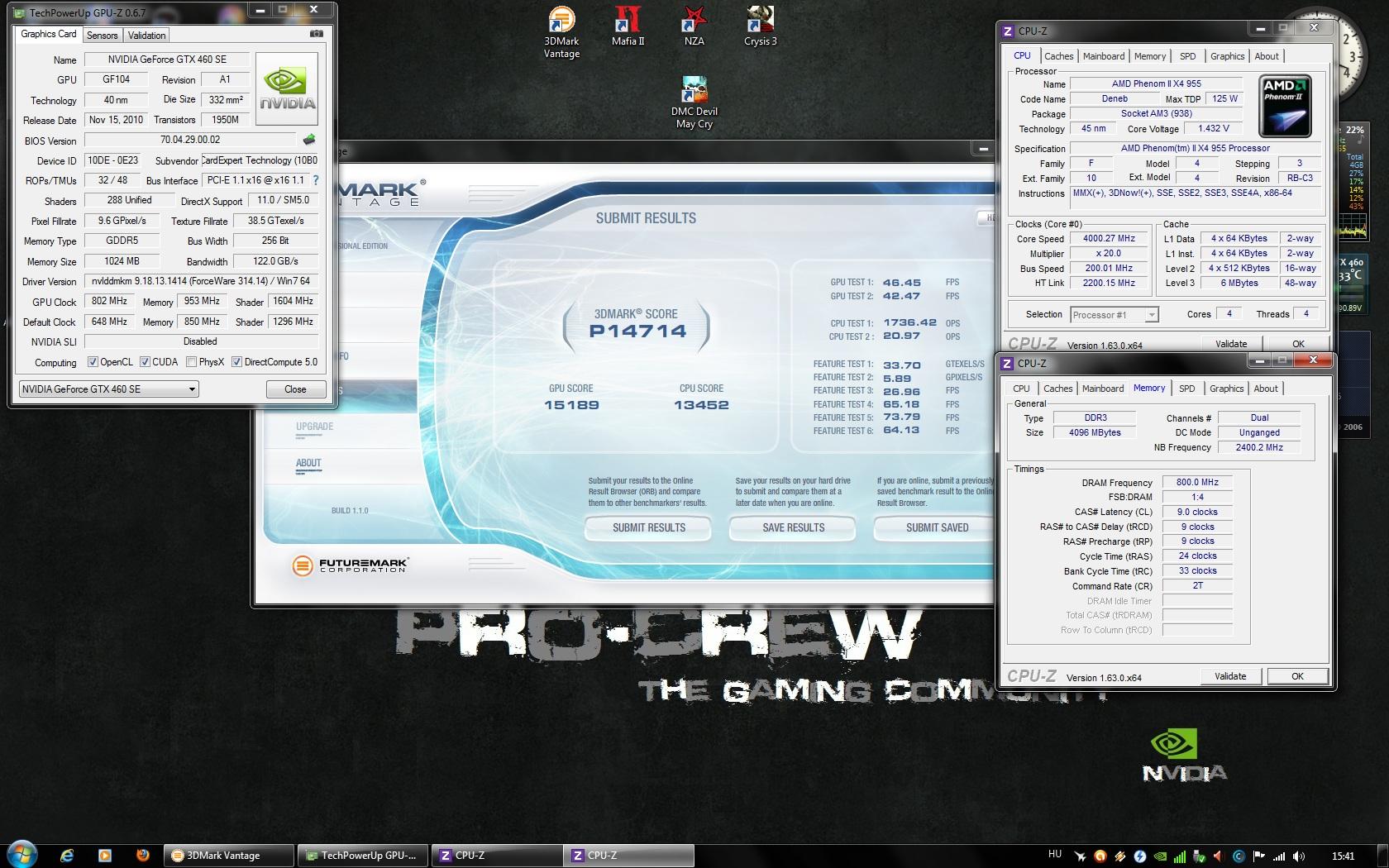1389x868 pixels.
Task: Click Validate in the top CPU-Z window
Action: coord(1231,344)
